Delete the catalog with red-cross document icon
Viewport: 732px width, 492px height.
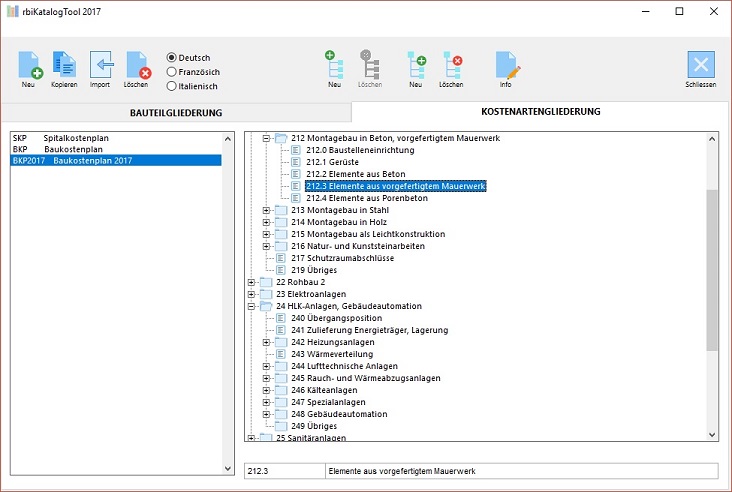[x=137, y=65]
